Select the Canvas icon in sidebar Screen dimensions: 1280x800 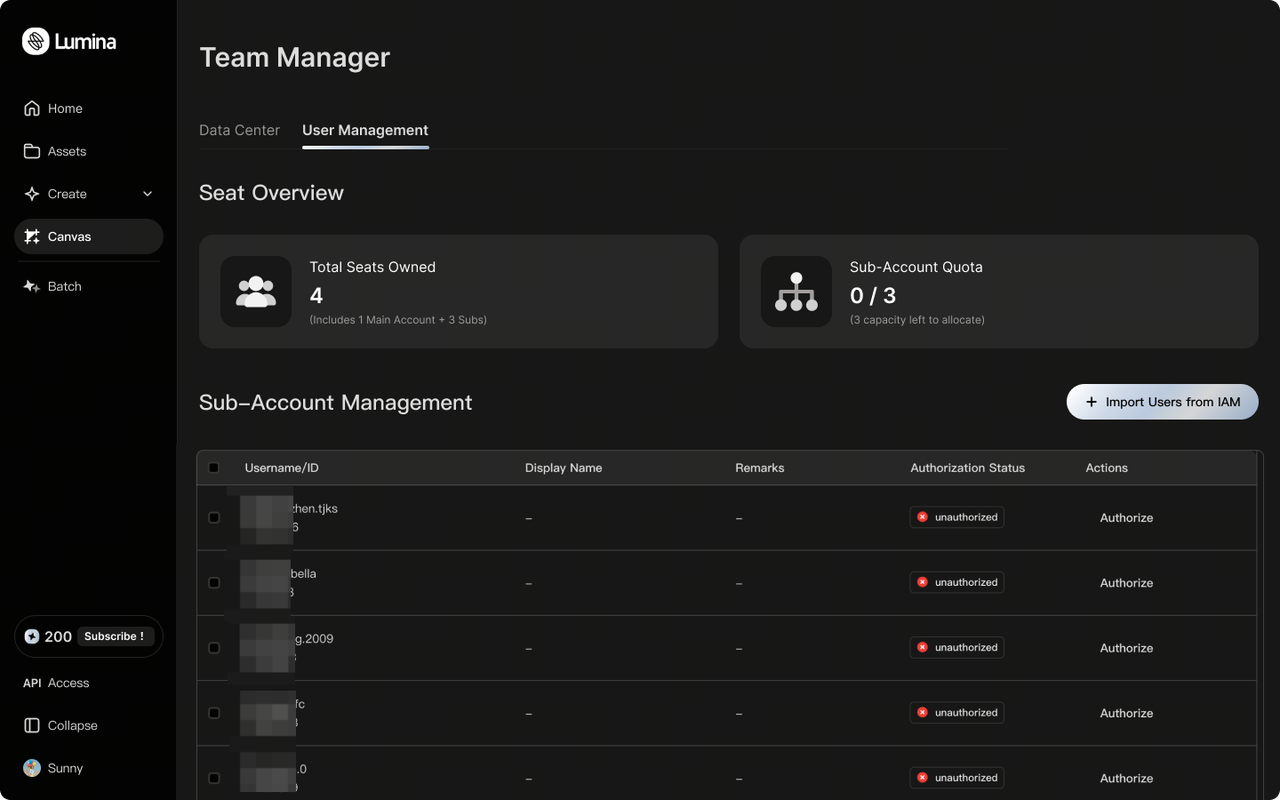[32, 237]
